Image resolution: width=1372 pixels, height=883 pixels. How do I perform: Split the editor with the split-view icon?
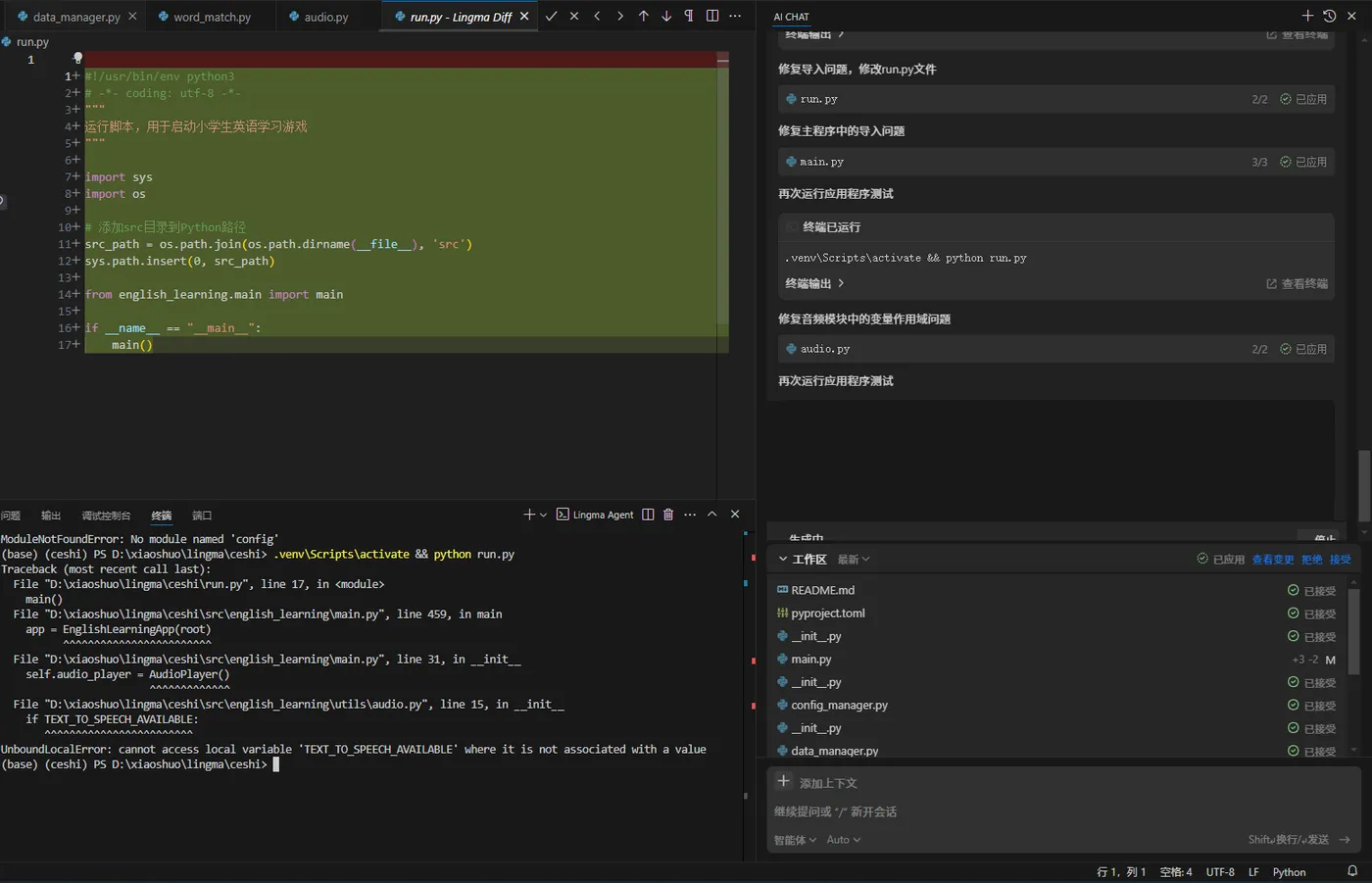(712, 16)
